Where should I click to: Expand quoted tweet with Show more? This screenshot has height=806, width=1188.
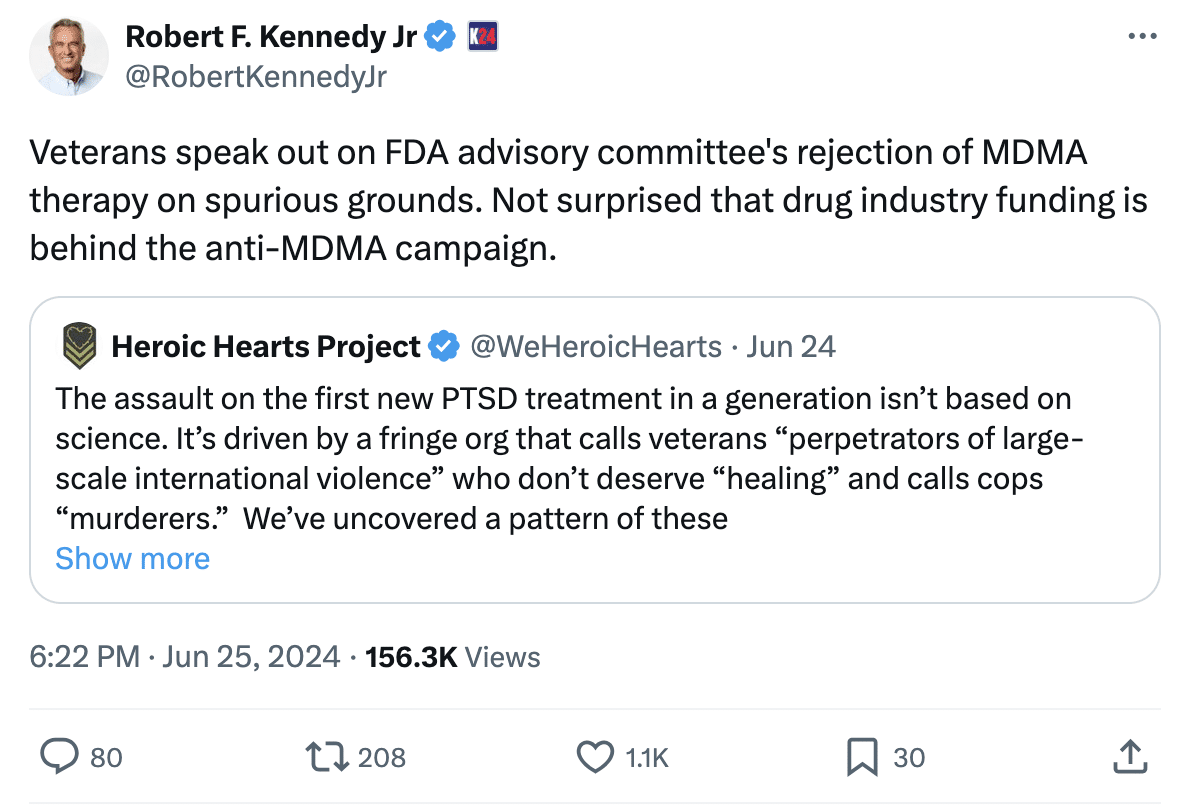(132, 558)
